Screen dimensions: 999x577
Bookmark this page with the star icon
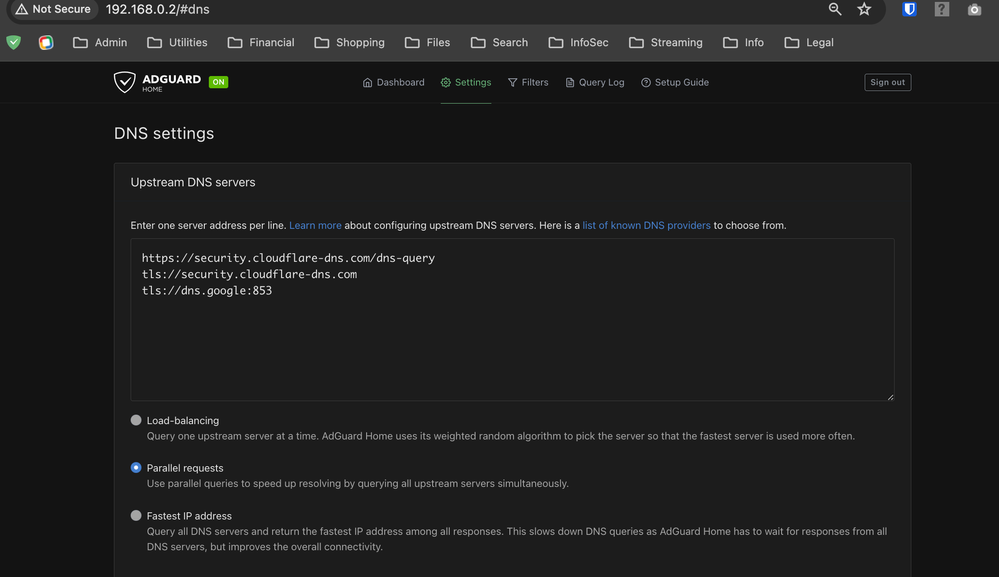[x=864, y=9]
